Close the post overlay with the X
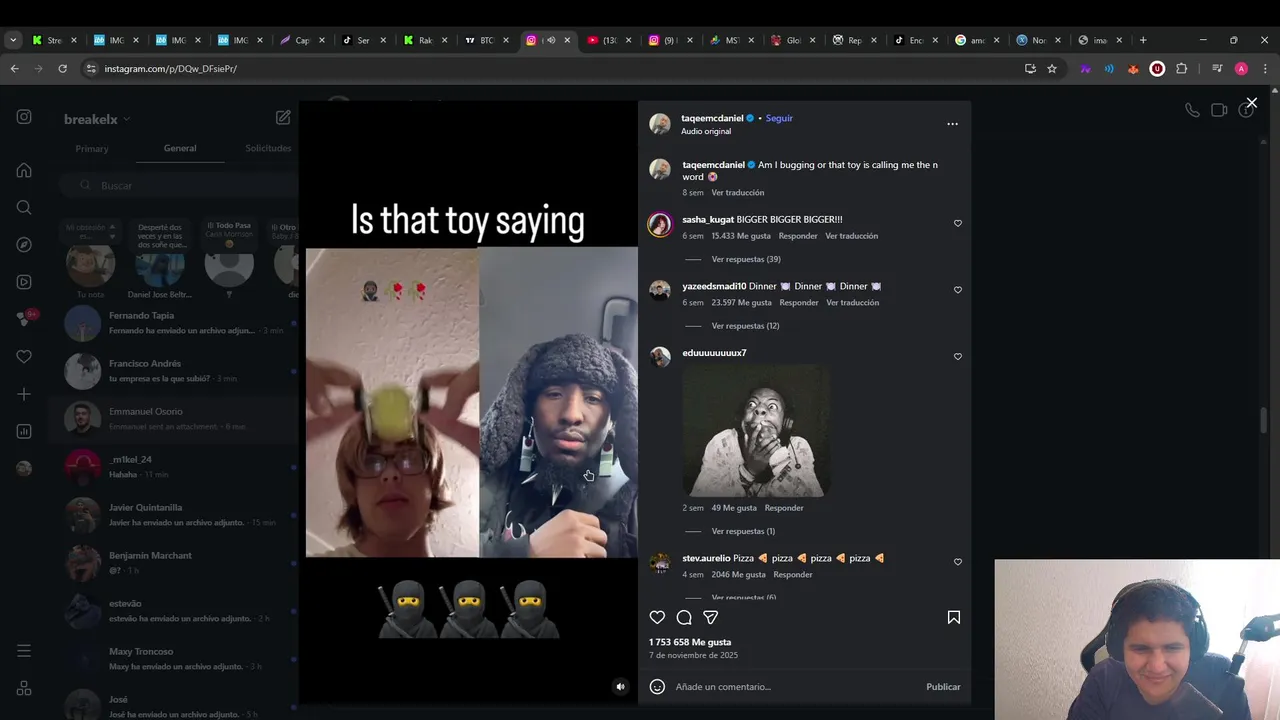 coord(1251,103)
